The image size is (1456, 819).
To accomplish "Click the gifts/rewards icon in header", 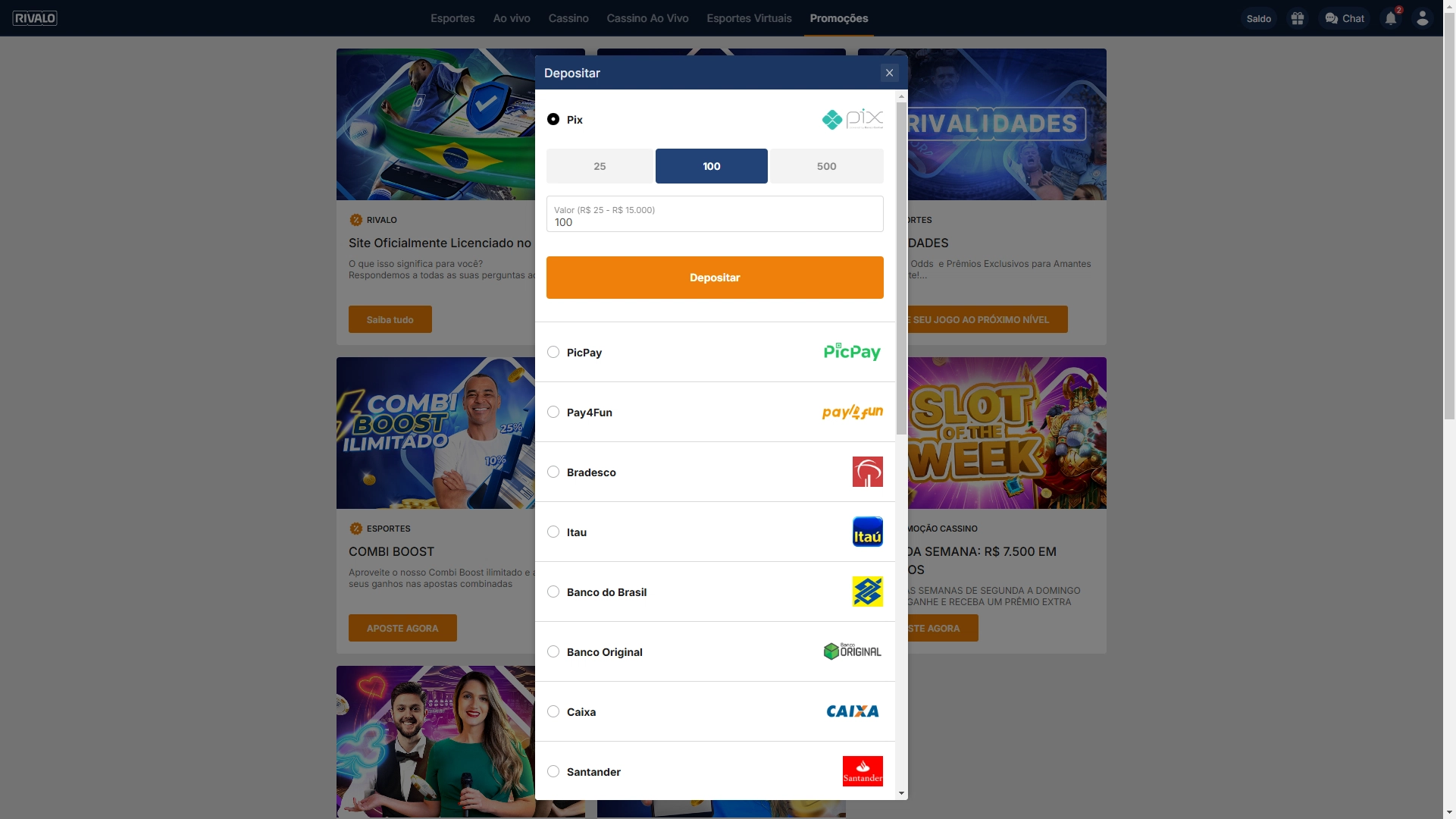I will (1297, 18).
